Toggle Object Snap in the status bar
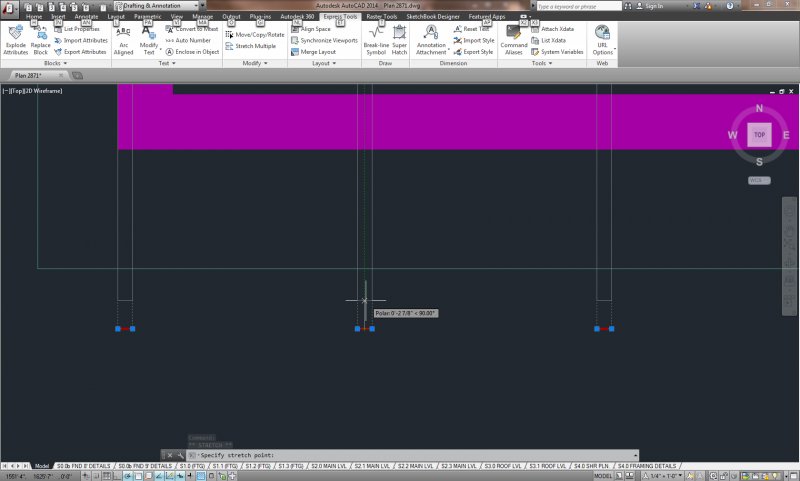Screen dimensions: 800x481 pyautogui.click(x=138, y=476)
